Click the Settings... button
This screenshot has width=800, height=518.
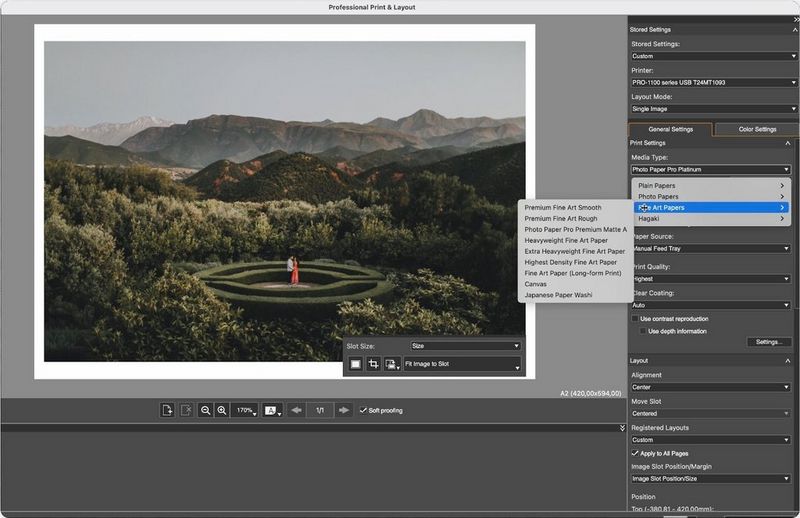point(768,342)
